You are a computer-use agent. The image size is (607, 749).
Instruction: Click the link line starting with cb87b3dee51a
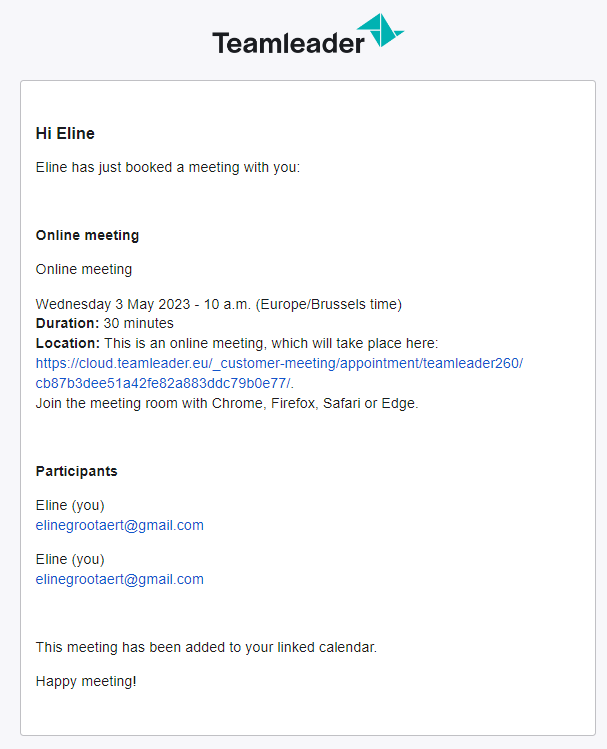pyautogui.click(x=163, y=383)
